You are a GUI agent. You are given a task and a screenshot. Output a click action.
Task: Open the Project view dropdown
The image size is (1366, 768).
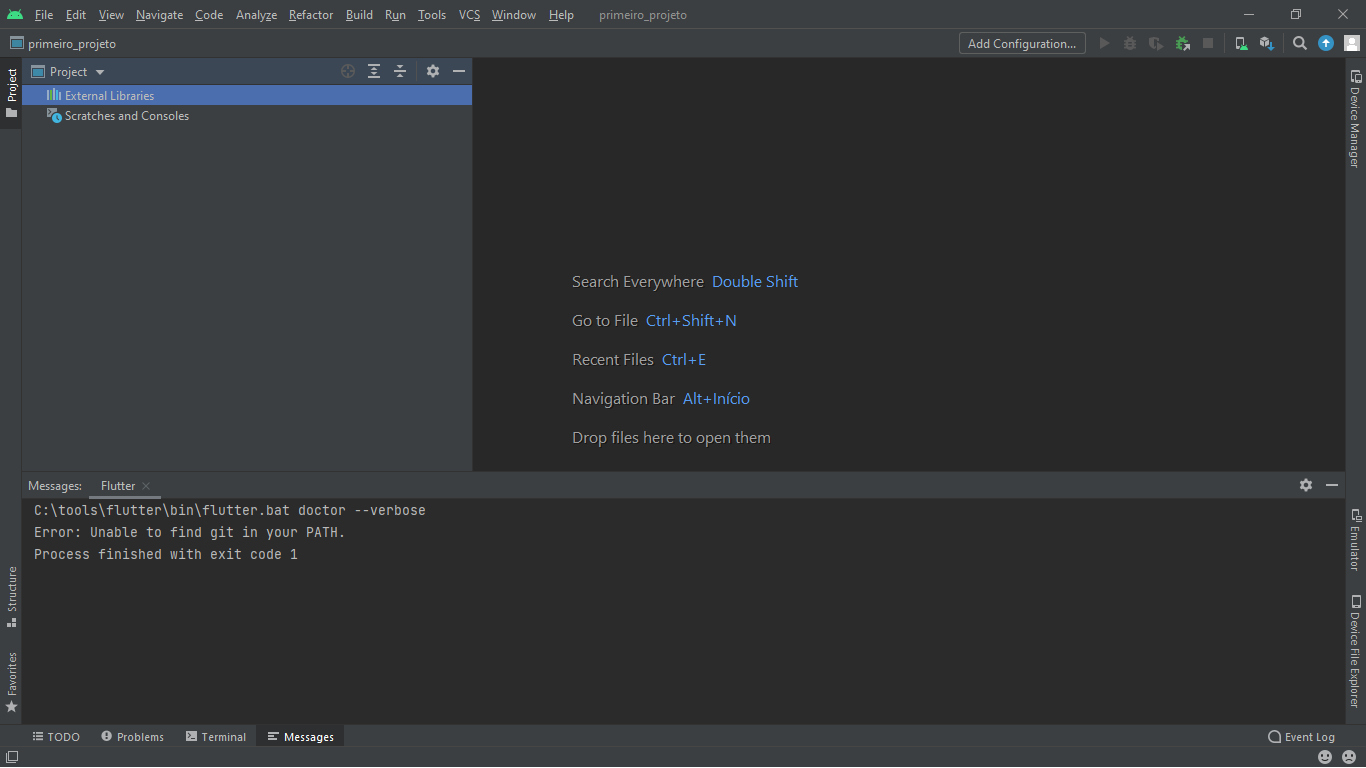coord(68,72)
